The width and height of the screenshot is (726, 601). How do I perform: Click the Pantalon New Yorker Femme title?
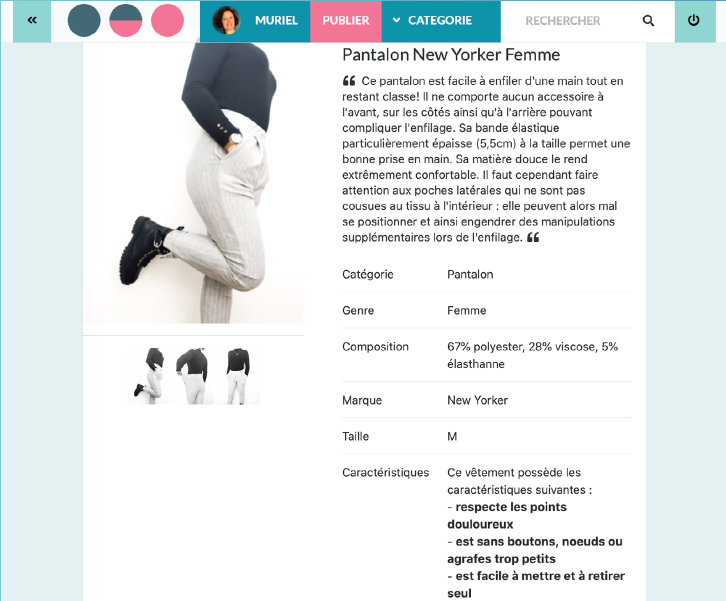(x=451, y=55)
